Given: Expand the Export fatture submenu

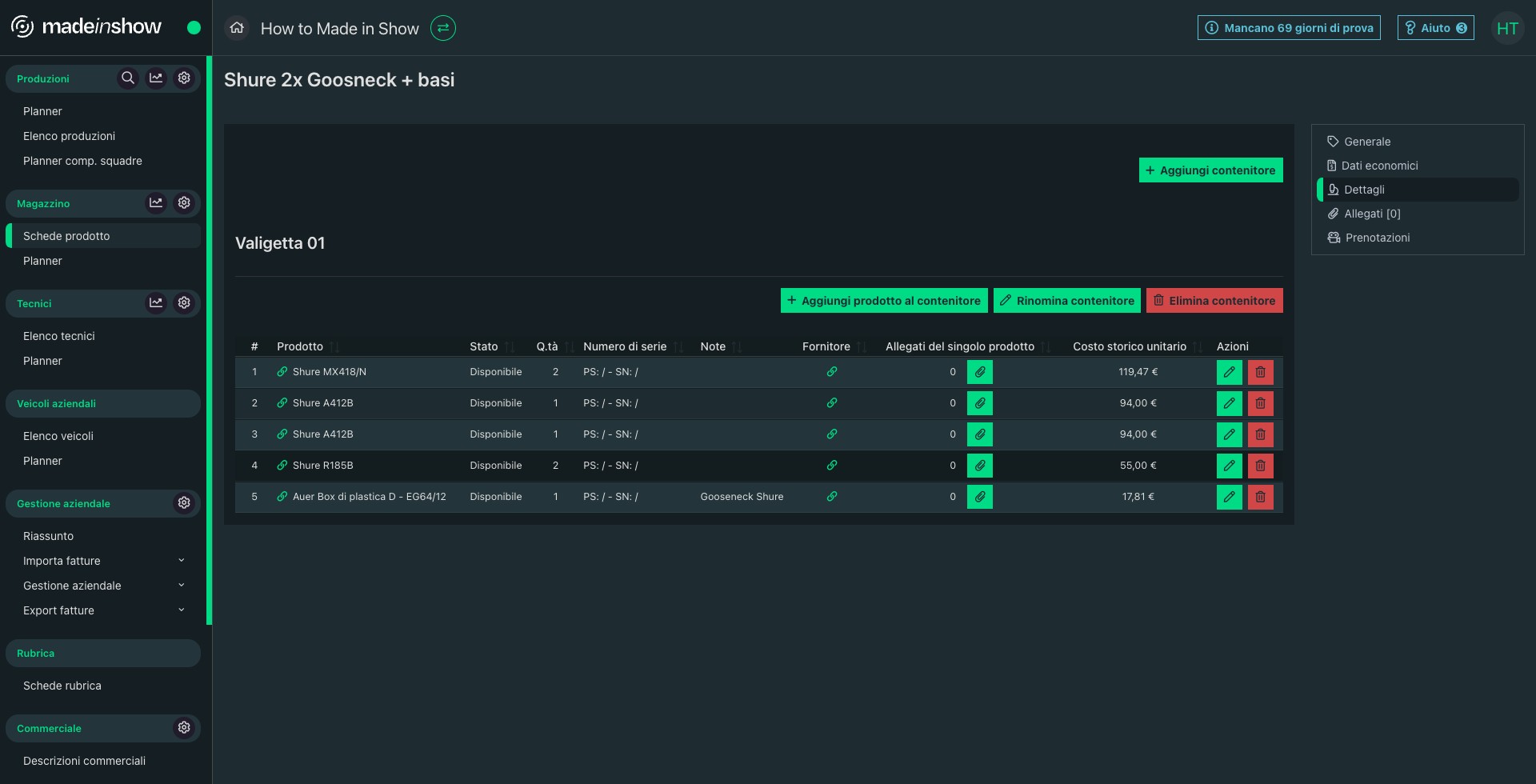Looking at the screenshot, I should click(x=104, y=610).
